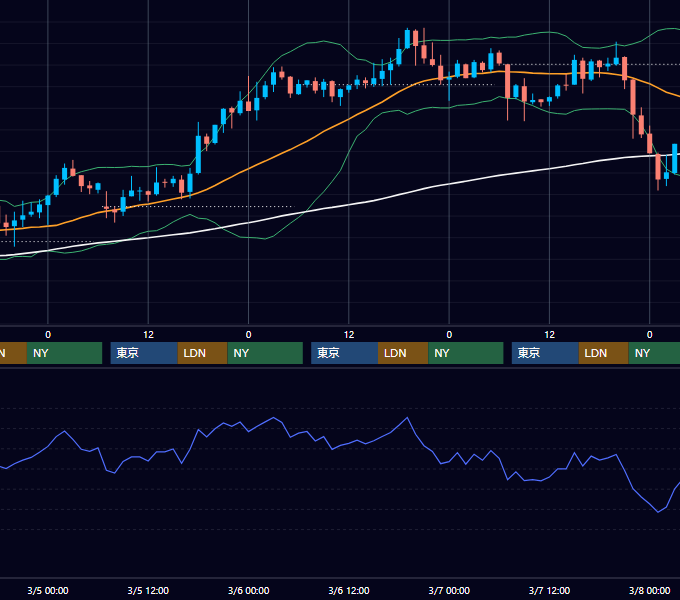Select the LDN session block on 3/6

403,353
